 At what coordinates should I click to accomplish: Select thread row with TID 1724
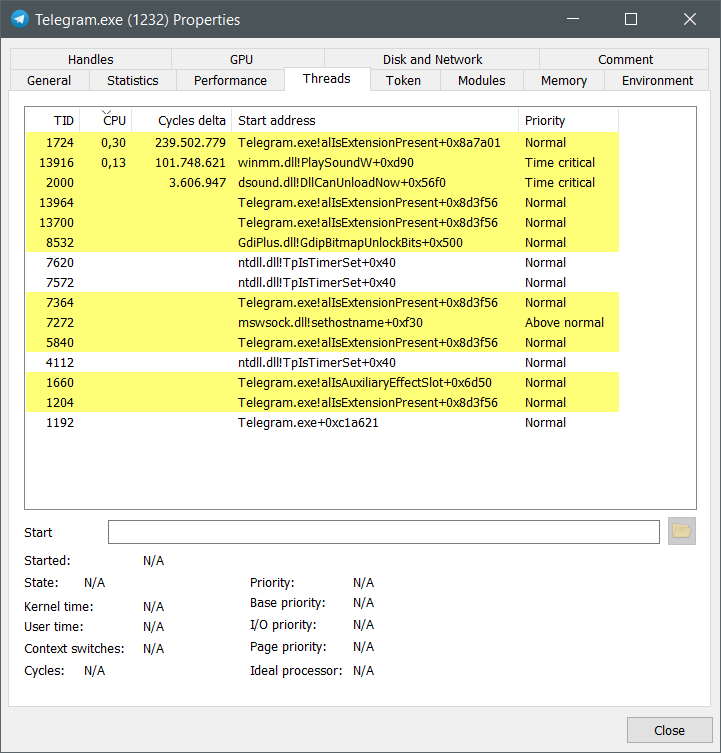coord(322,143)
